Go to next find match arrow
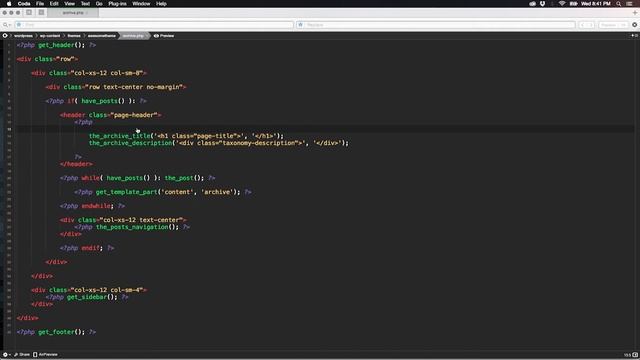 point(591,25)
